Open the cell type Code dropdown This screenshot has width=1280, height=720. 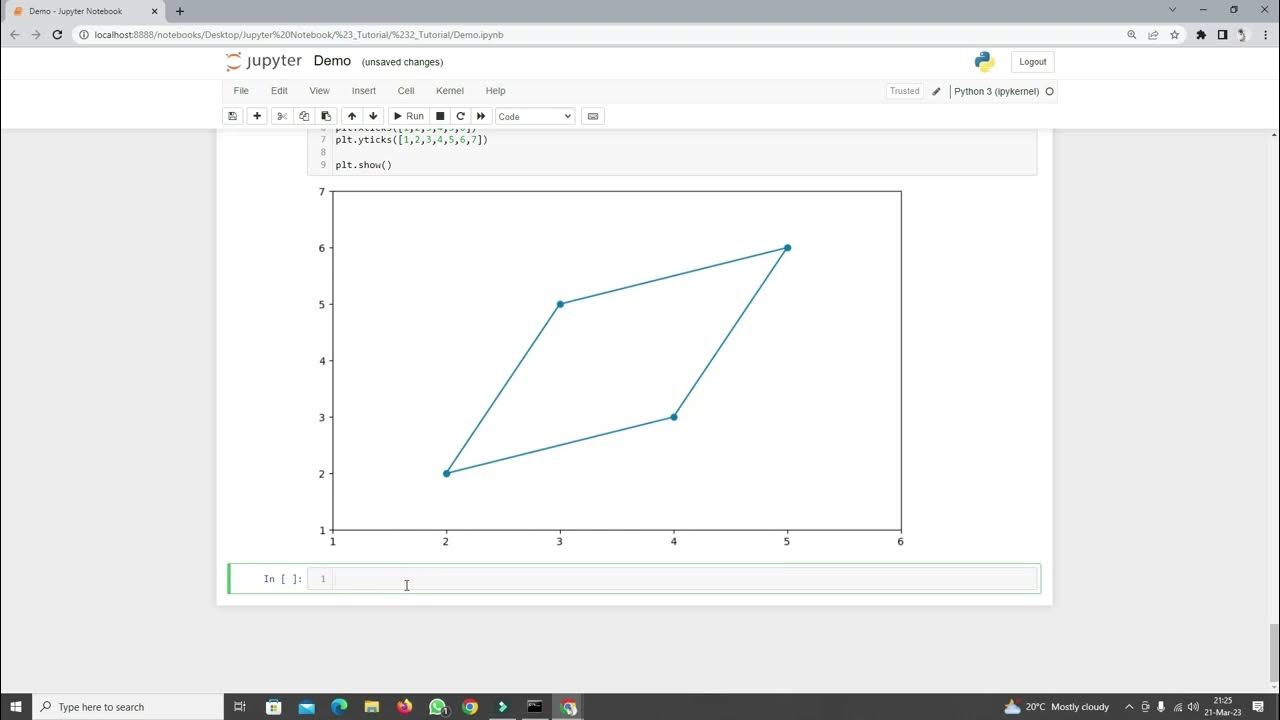coord(535,116)
